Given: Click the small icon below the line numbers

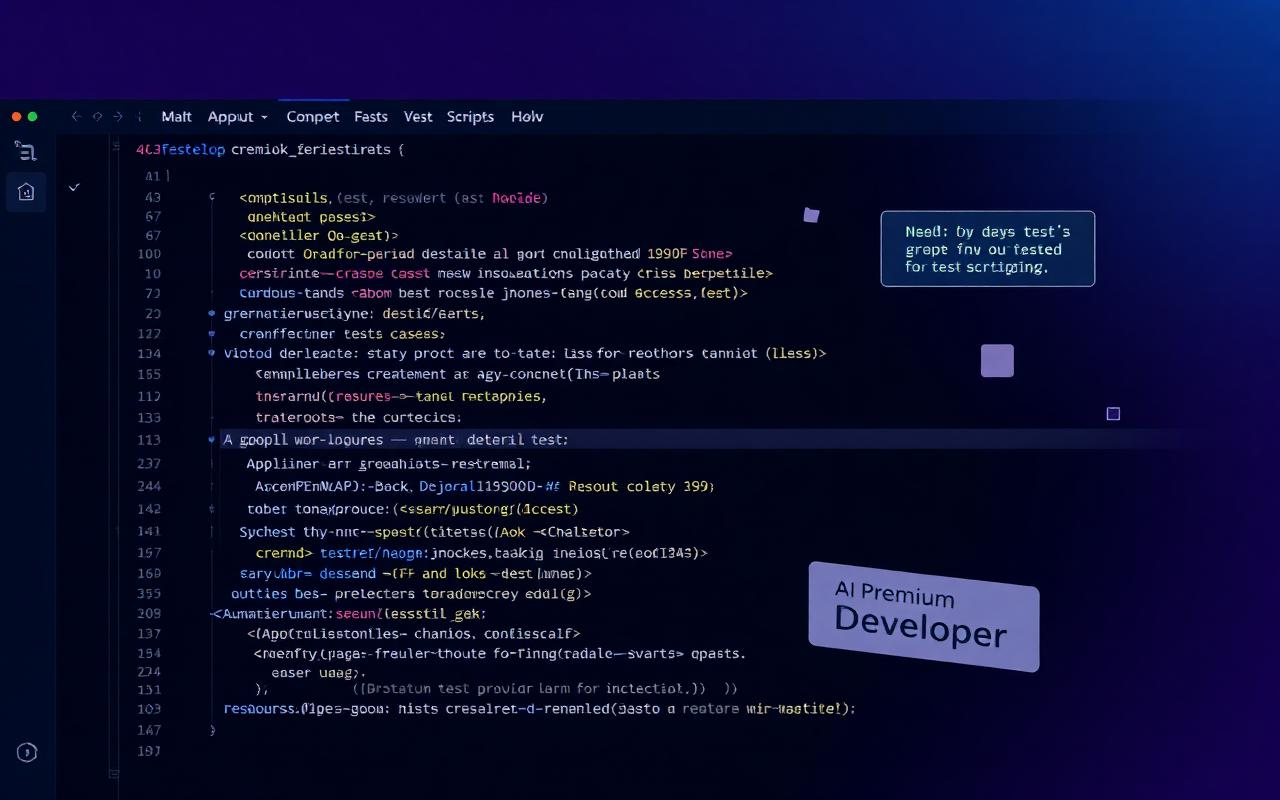Looking at the screenshot, I should tap(113, 773).
